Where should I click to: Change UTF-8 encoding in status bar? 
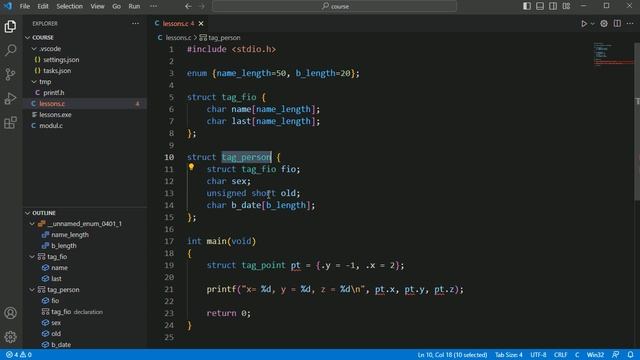(538, 355)
